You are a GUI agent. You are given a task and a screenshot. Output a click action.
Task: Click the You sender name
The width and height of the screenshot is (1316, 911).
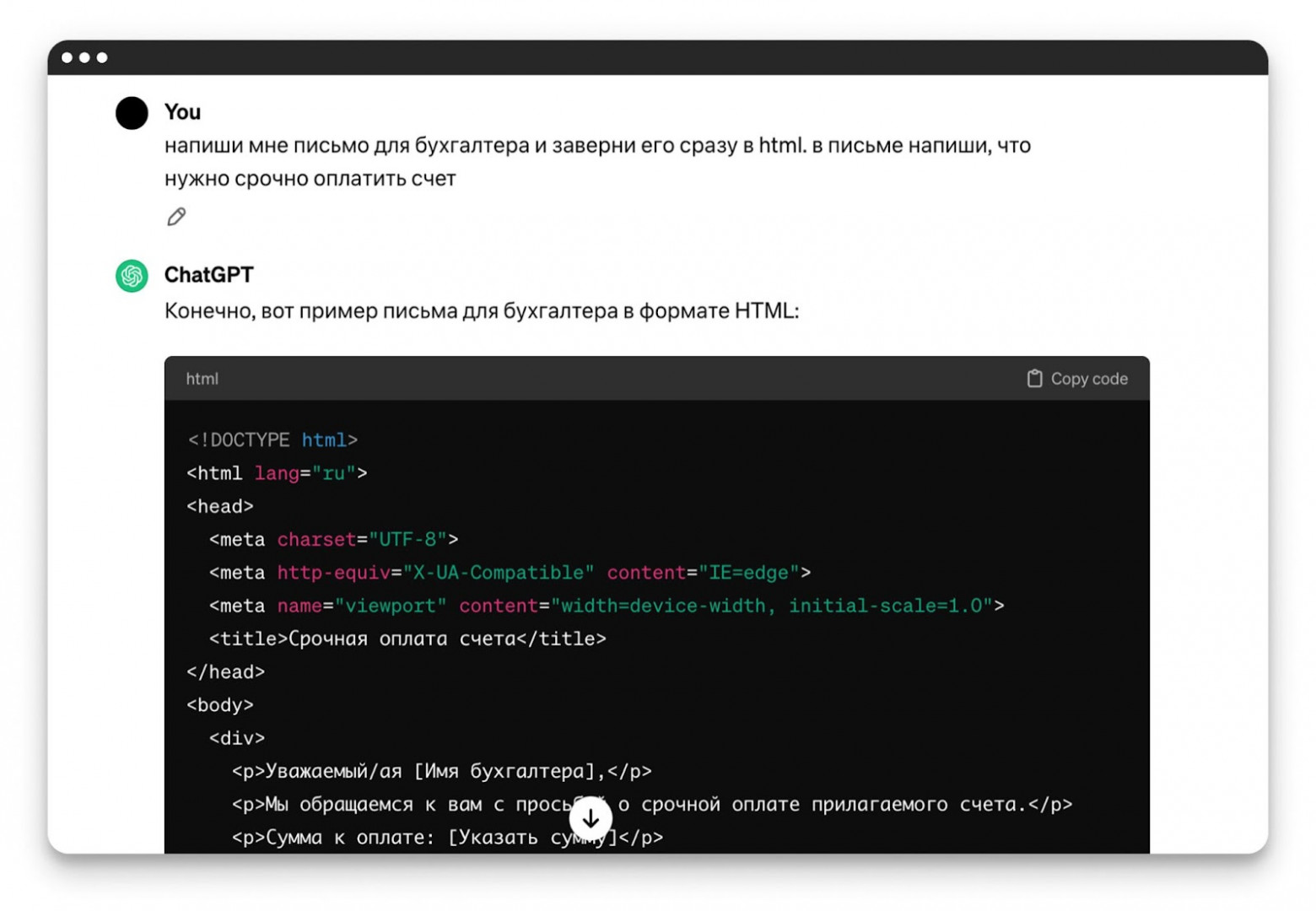pyautogui.click(x=181, y=111)
